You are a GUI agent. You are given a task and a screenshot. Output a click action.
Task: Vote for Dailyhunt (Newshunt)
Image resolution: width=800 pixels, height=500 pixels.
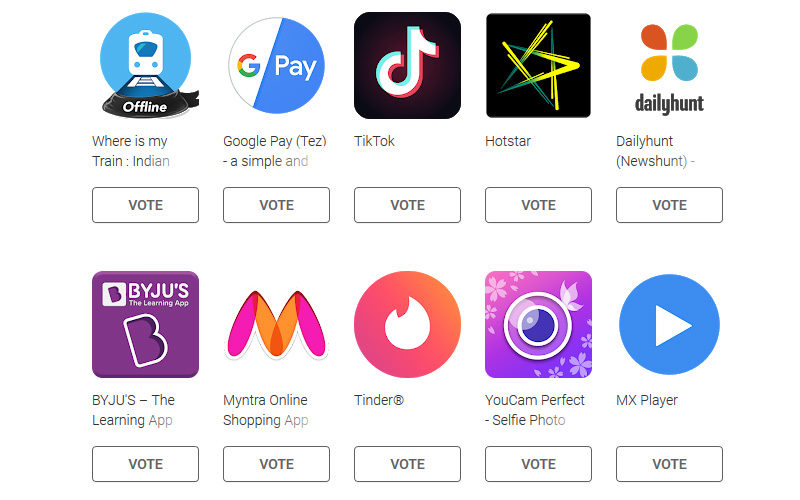pyautogui.click(x=669, y=205)
